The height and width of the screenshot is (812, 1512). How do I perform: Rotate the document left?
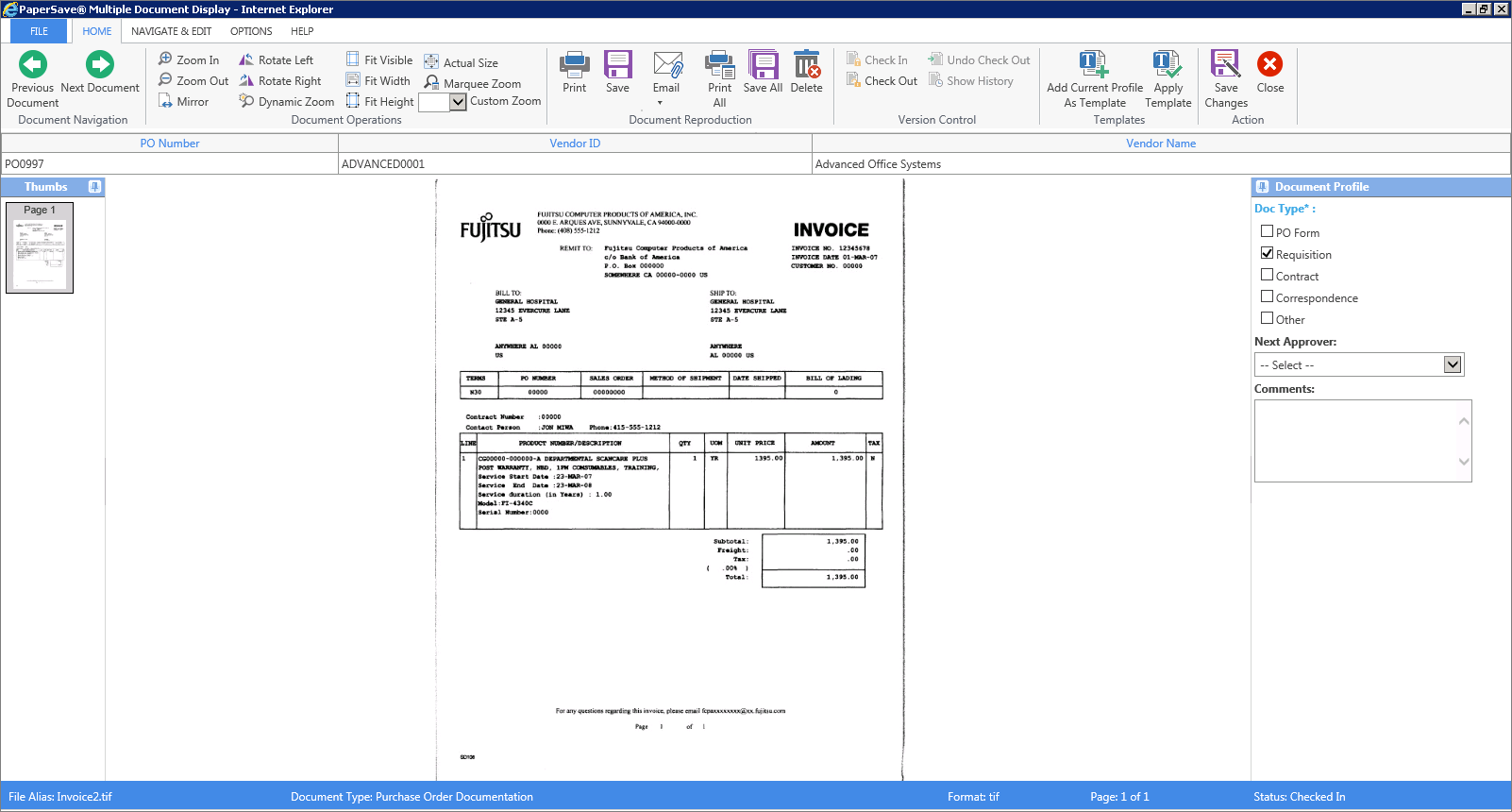tap(276, 59)
